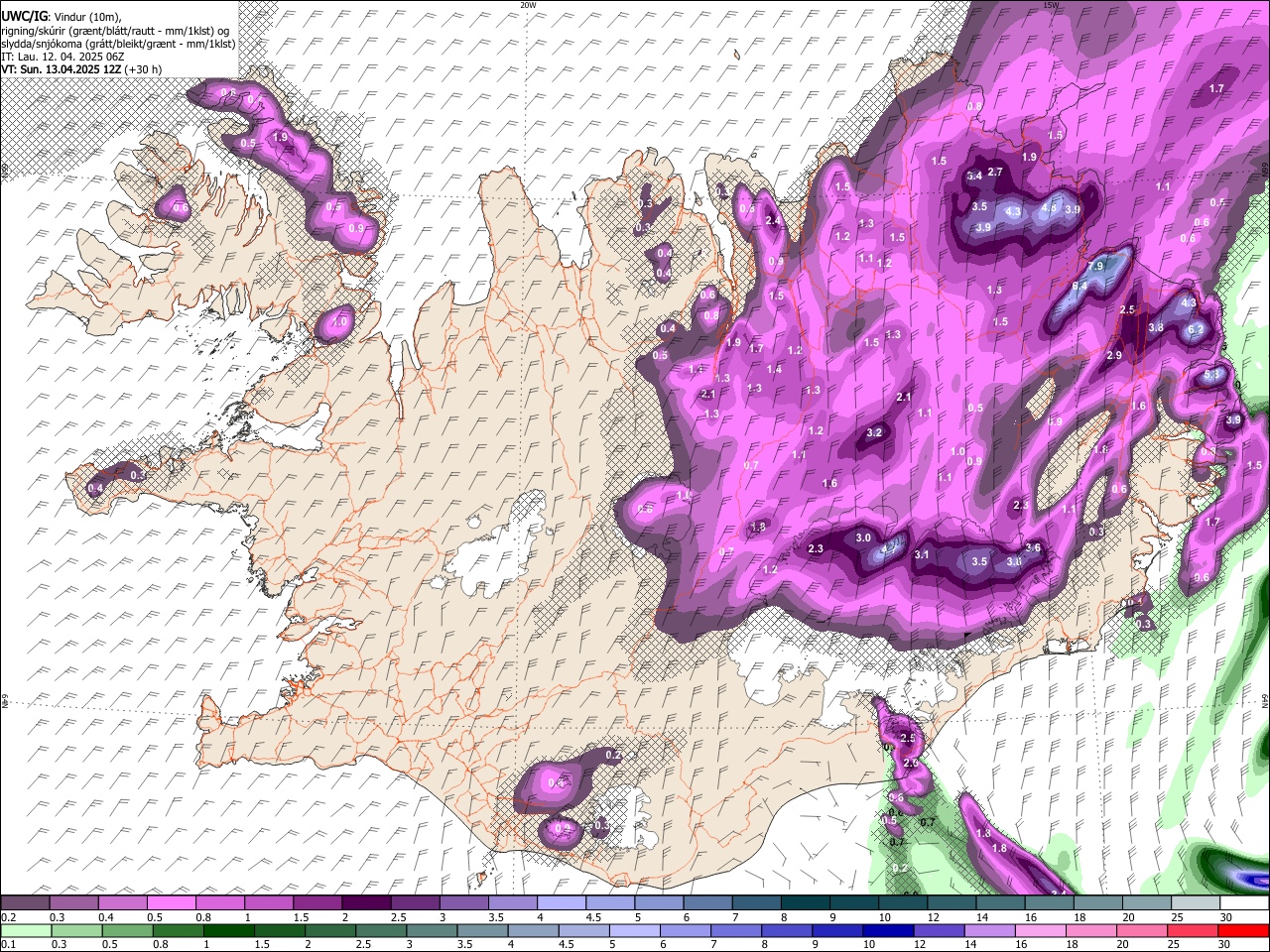The image size is (1270, 952).
Task: Click the 3.0 snowfall value on the map
Action: pyautogui.click(x=863, y=537)
